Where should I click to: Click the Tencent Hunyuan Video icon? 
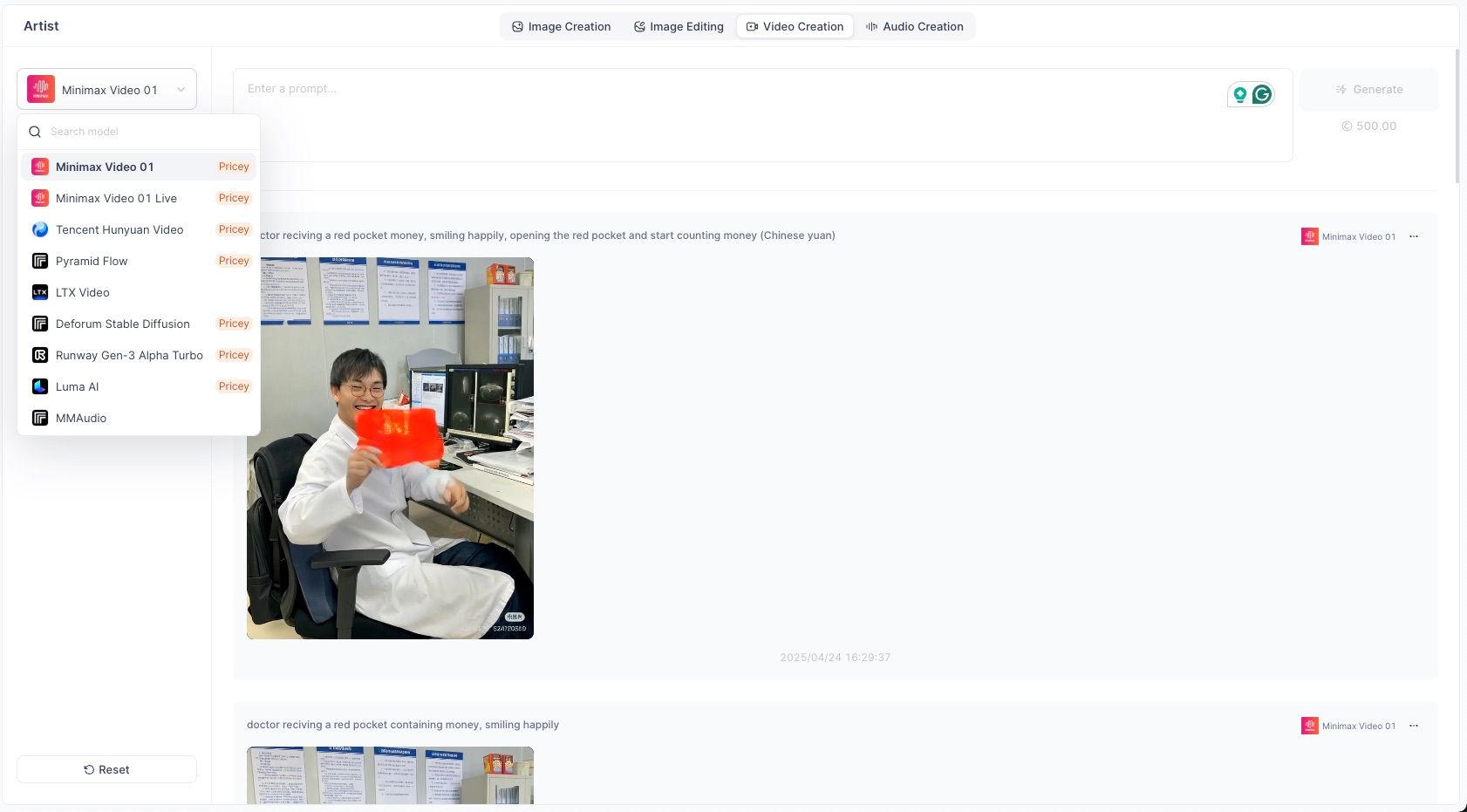pos(40,229)
